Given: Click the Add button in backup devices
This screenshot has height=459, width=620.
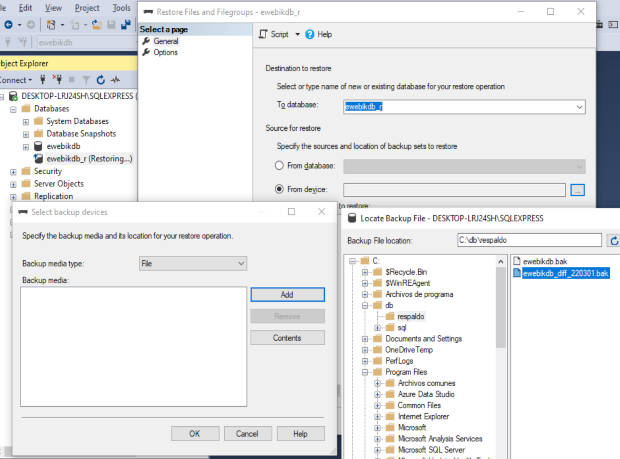Looking at the screenshot, I should click(x=287, y=295).
